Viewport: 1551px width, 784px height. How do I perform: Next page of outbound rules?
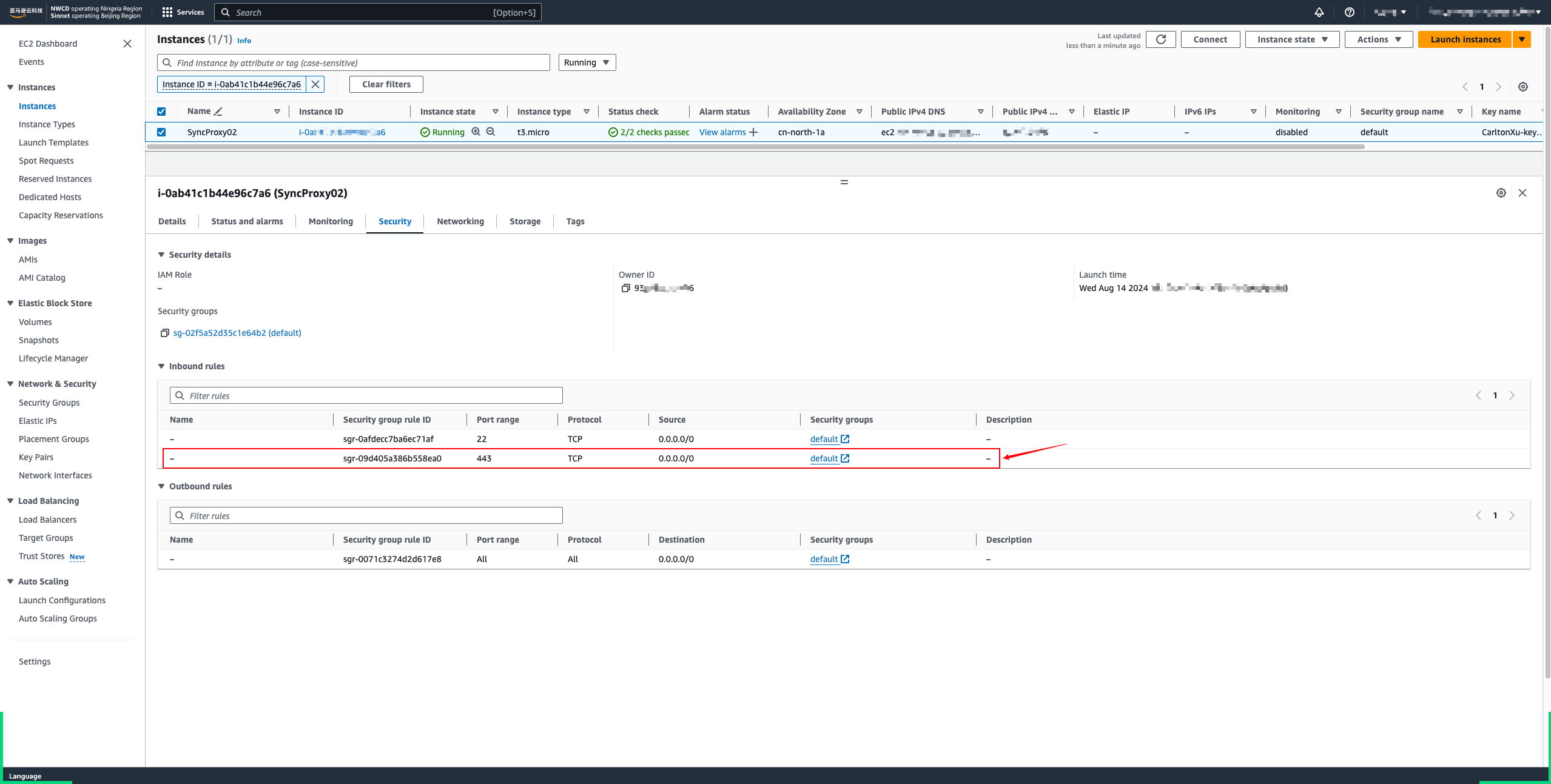coord(1512,515)
